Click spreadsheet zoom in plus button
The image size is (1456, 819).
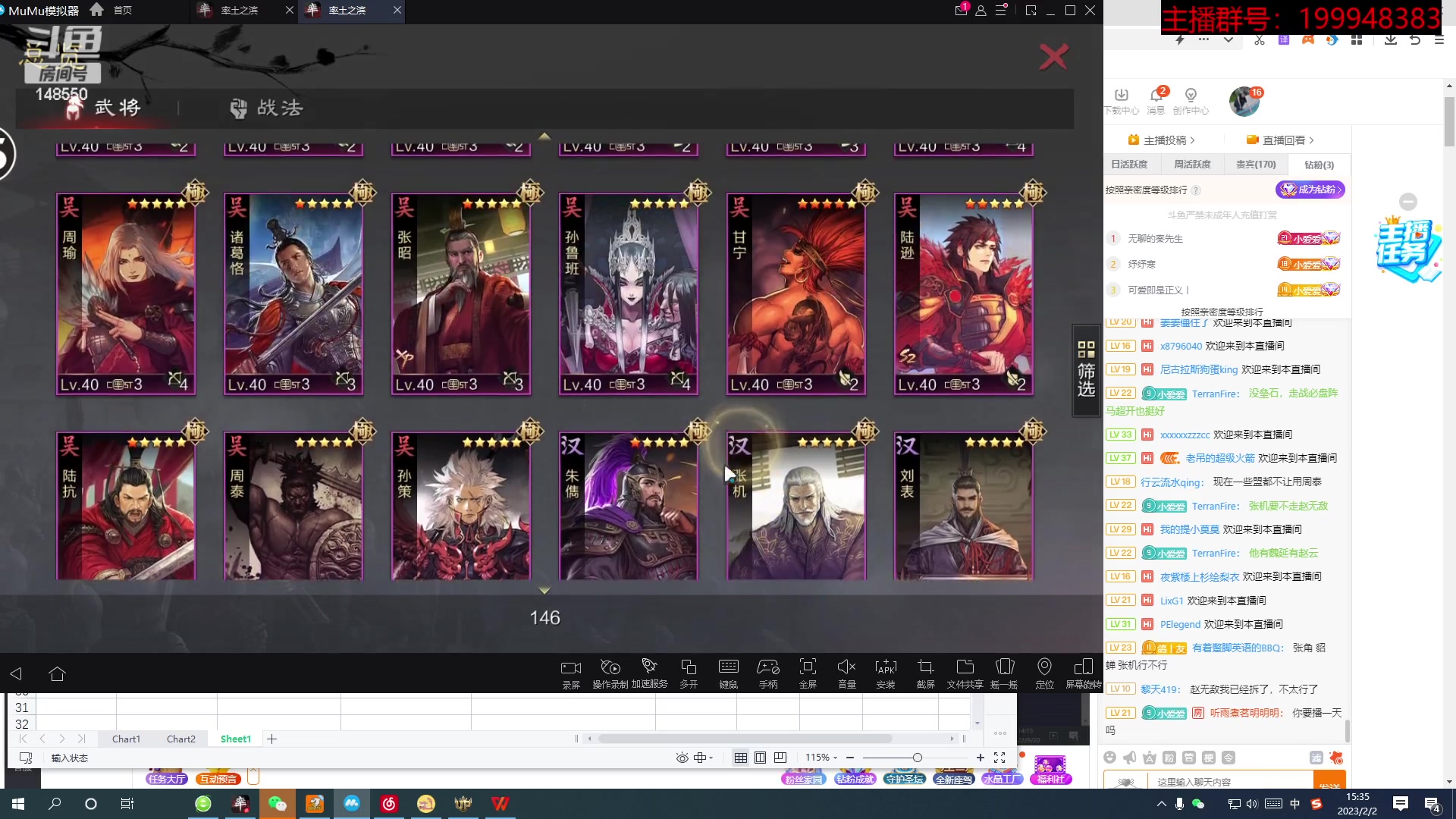pos(981,758)
